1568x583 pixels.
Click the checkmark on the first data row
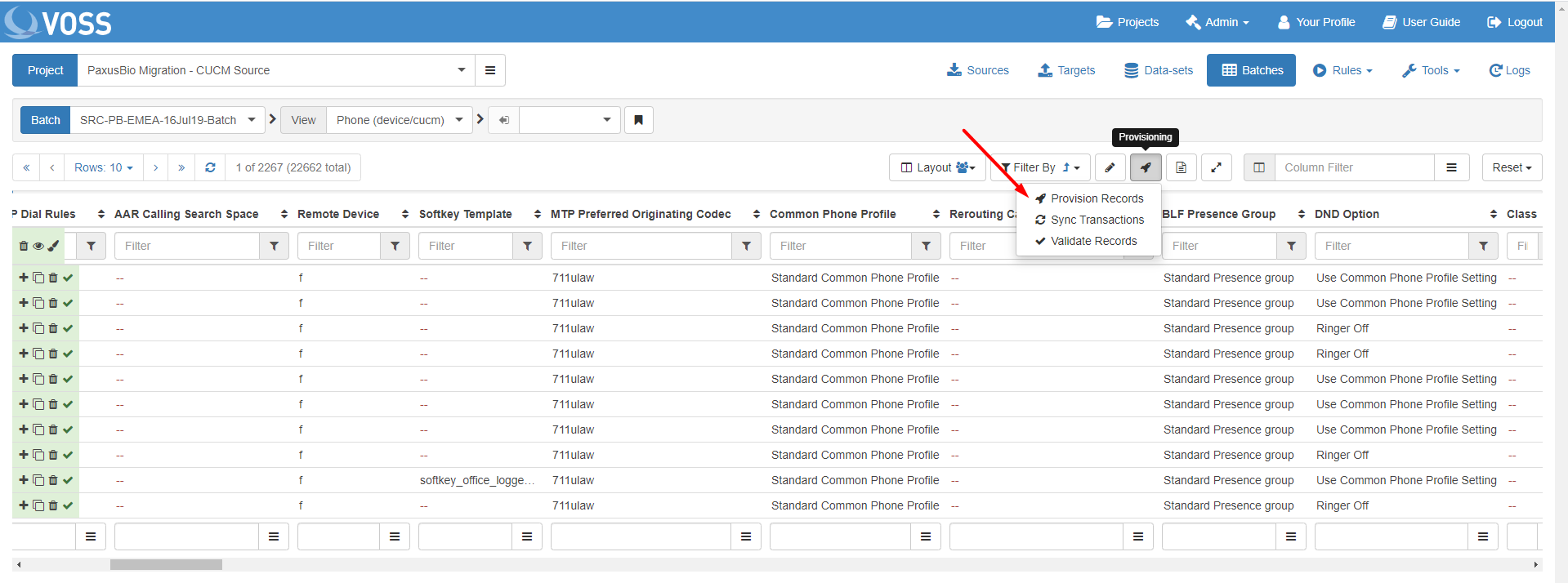coord(68,278)
